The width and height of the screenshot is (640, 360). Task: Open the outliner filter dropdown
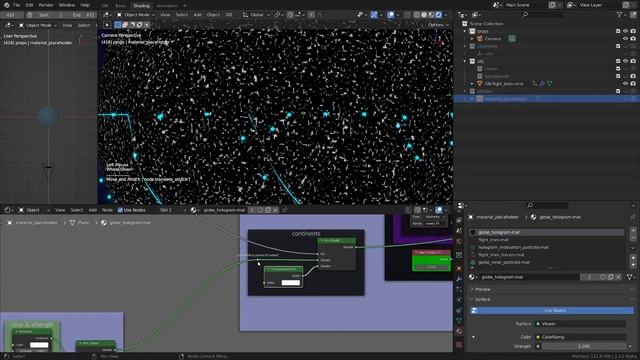click(621, 15)
